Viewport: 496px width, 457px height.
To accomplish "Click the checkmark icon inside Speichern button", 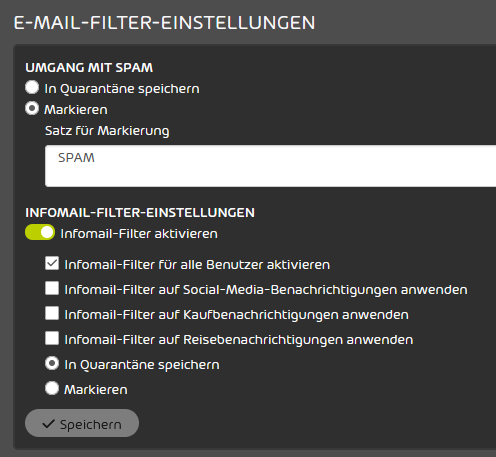I will [48, 424].
